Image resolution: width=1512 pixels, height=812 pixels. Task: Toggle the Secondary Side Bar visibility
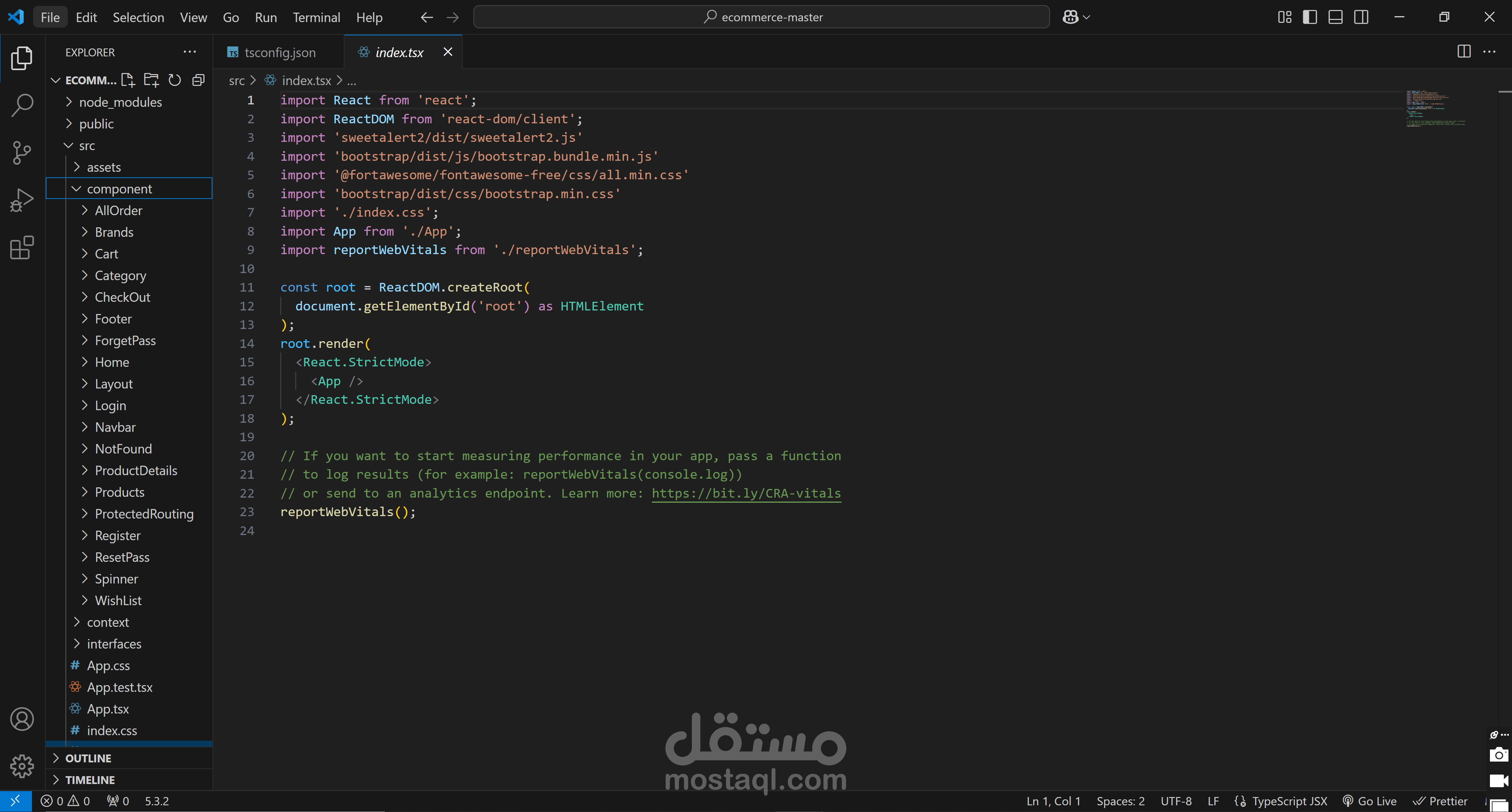pyautogui.click(x=1361, y=17)
